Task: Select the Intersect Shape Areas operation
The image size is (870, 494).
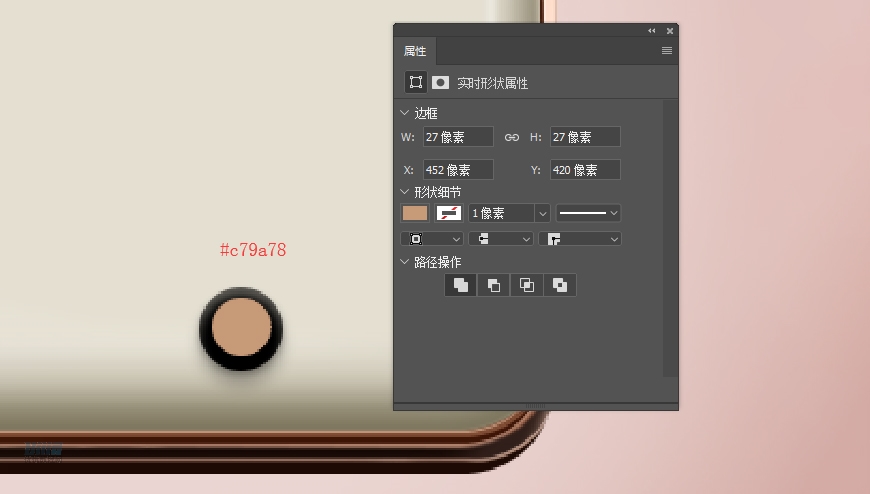Action: click(527, 285)
